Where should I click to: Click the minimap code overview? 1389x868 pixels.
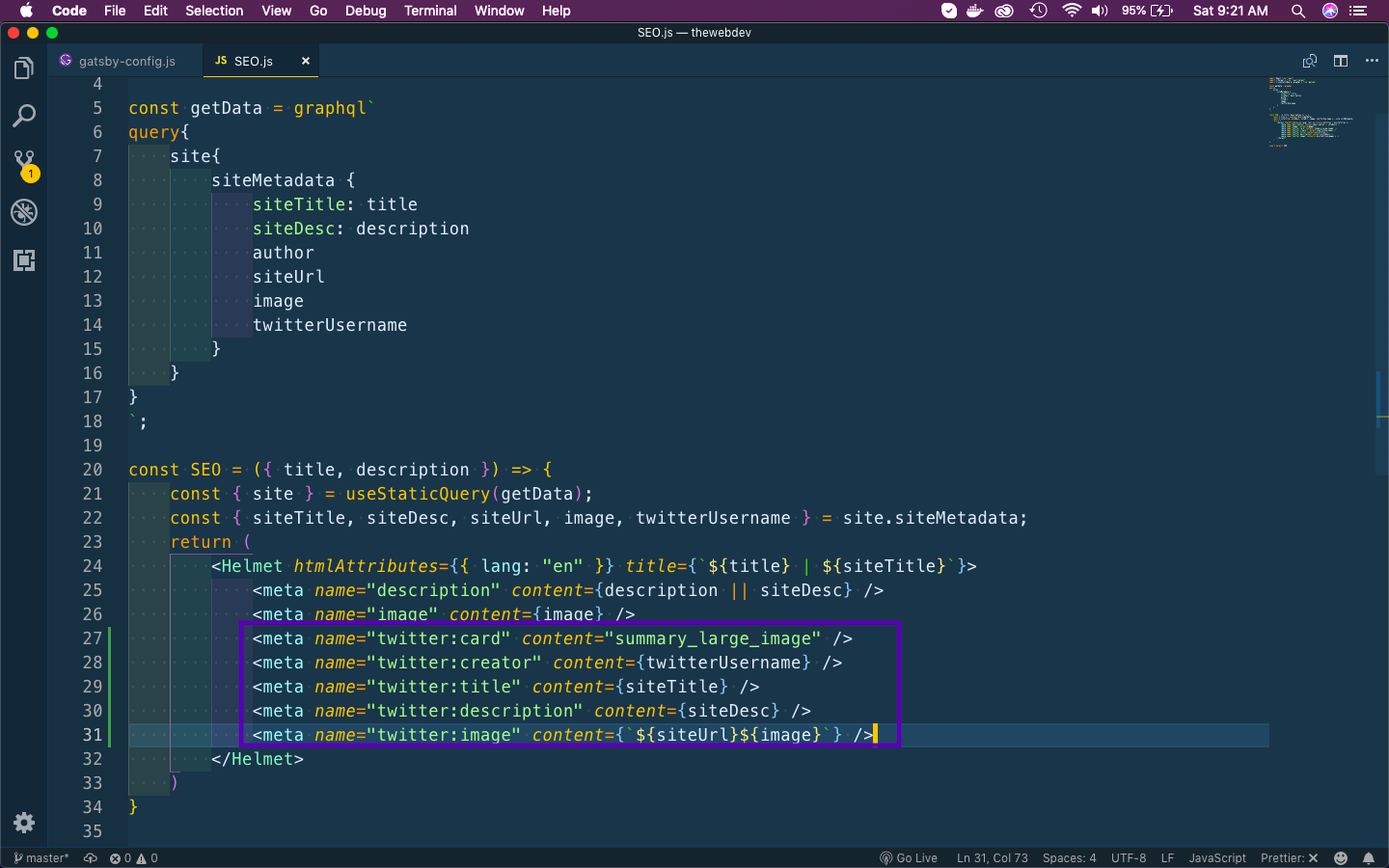(x=1312, y=112)
